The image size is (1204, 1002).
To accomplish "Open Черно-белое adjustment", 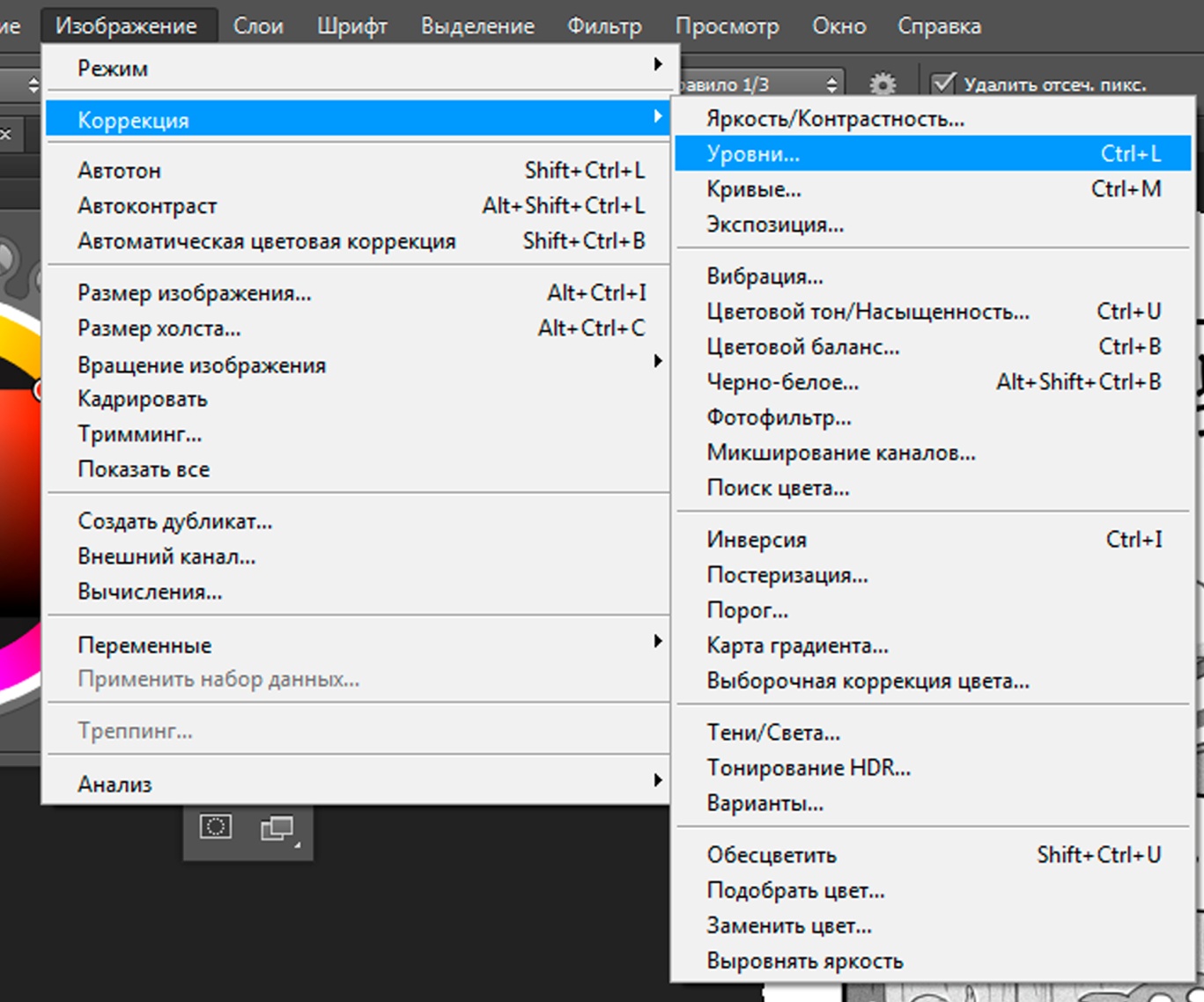I will 933,382.
